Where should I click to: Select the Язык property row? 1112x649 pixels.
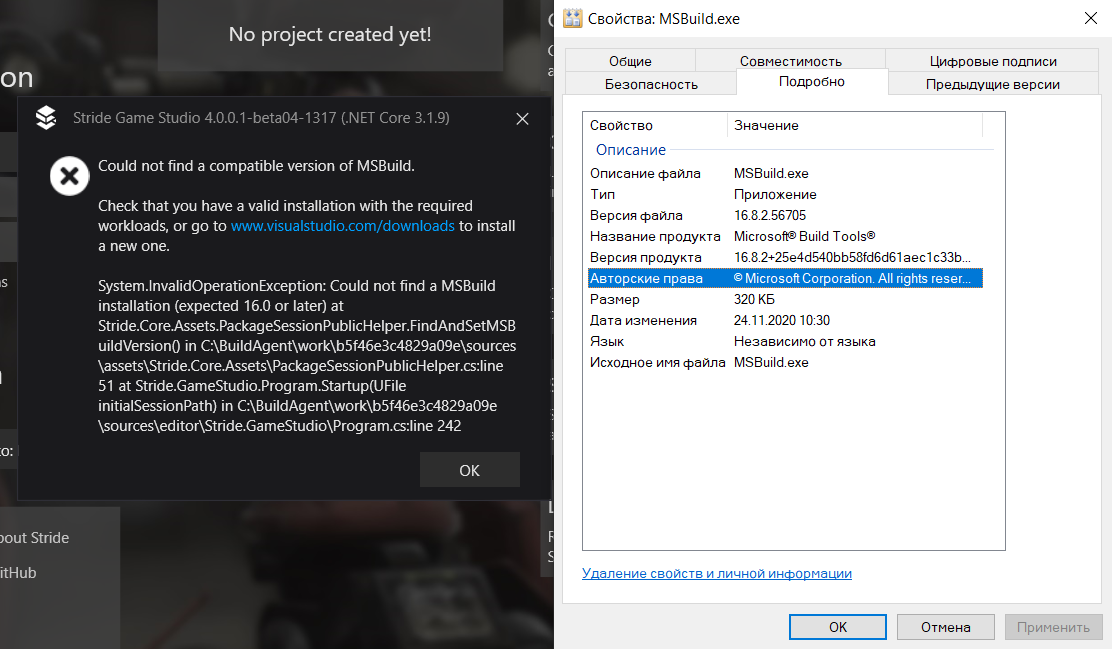click(x=785, y=341)
